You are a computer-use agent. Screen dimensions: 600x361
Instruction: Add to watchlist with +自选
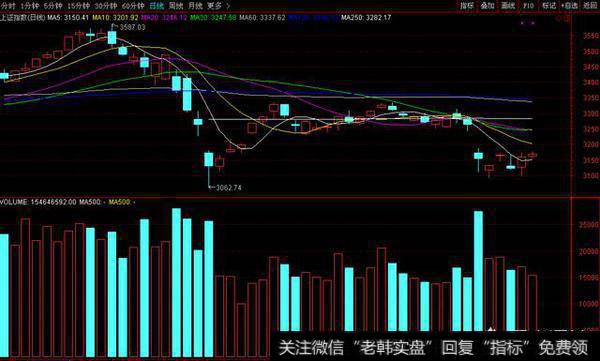(569, 5)
